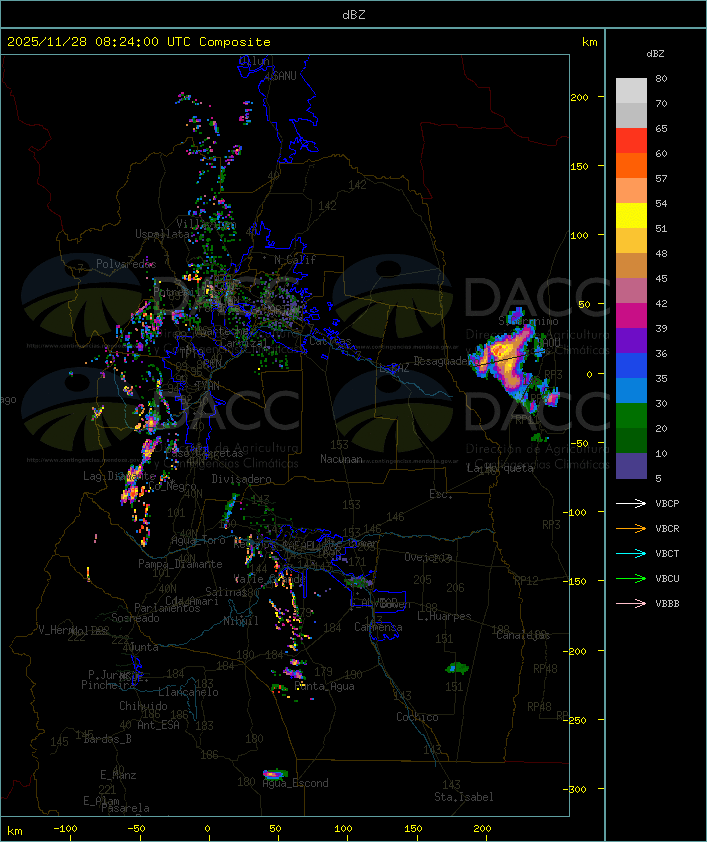Click the VBCT legend label

667,553
